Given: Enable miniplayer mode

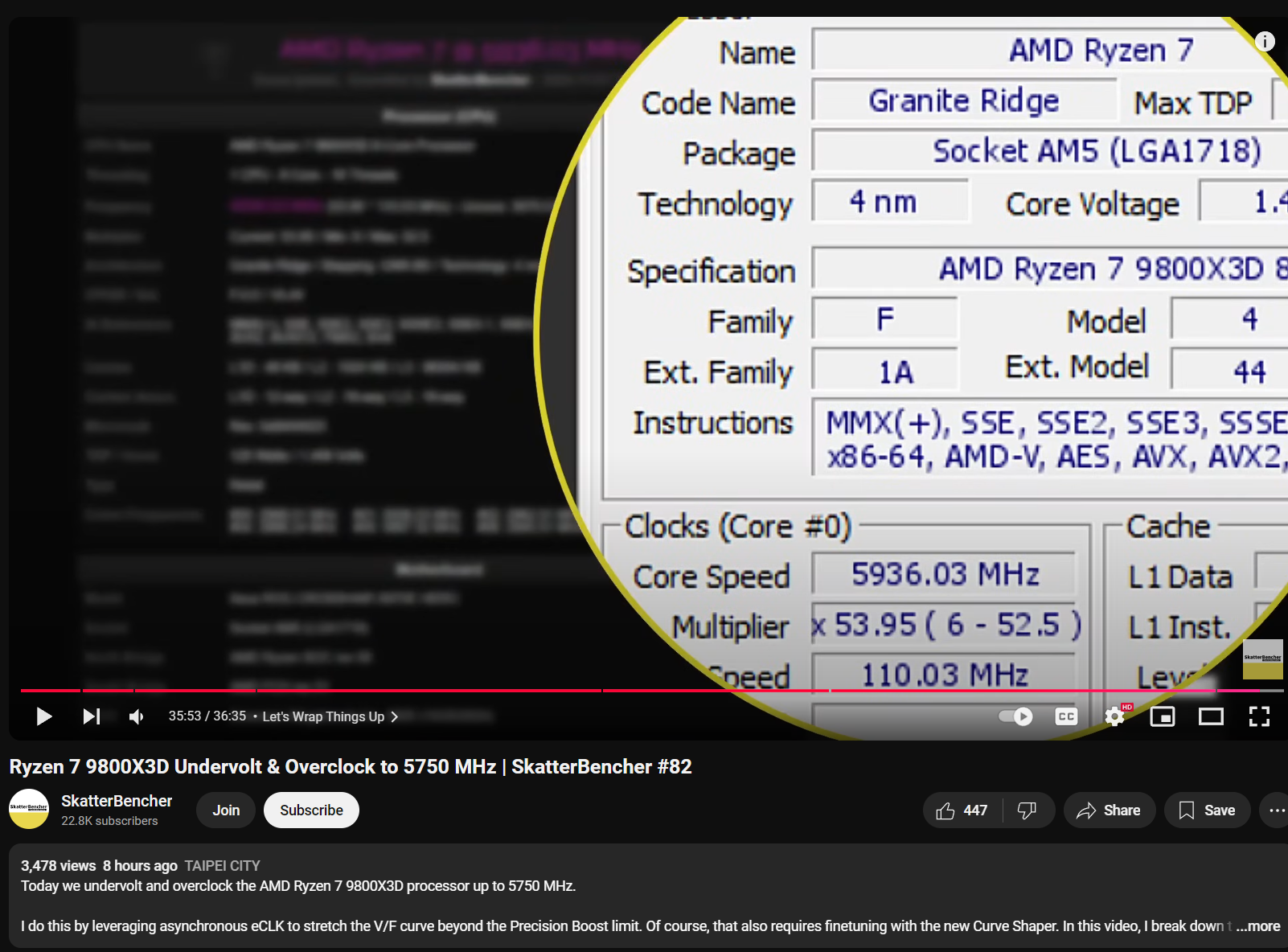Looking at the screenshot, I should coord(1163,716).
